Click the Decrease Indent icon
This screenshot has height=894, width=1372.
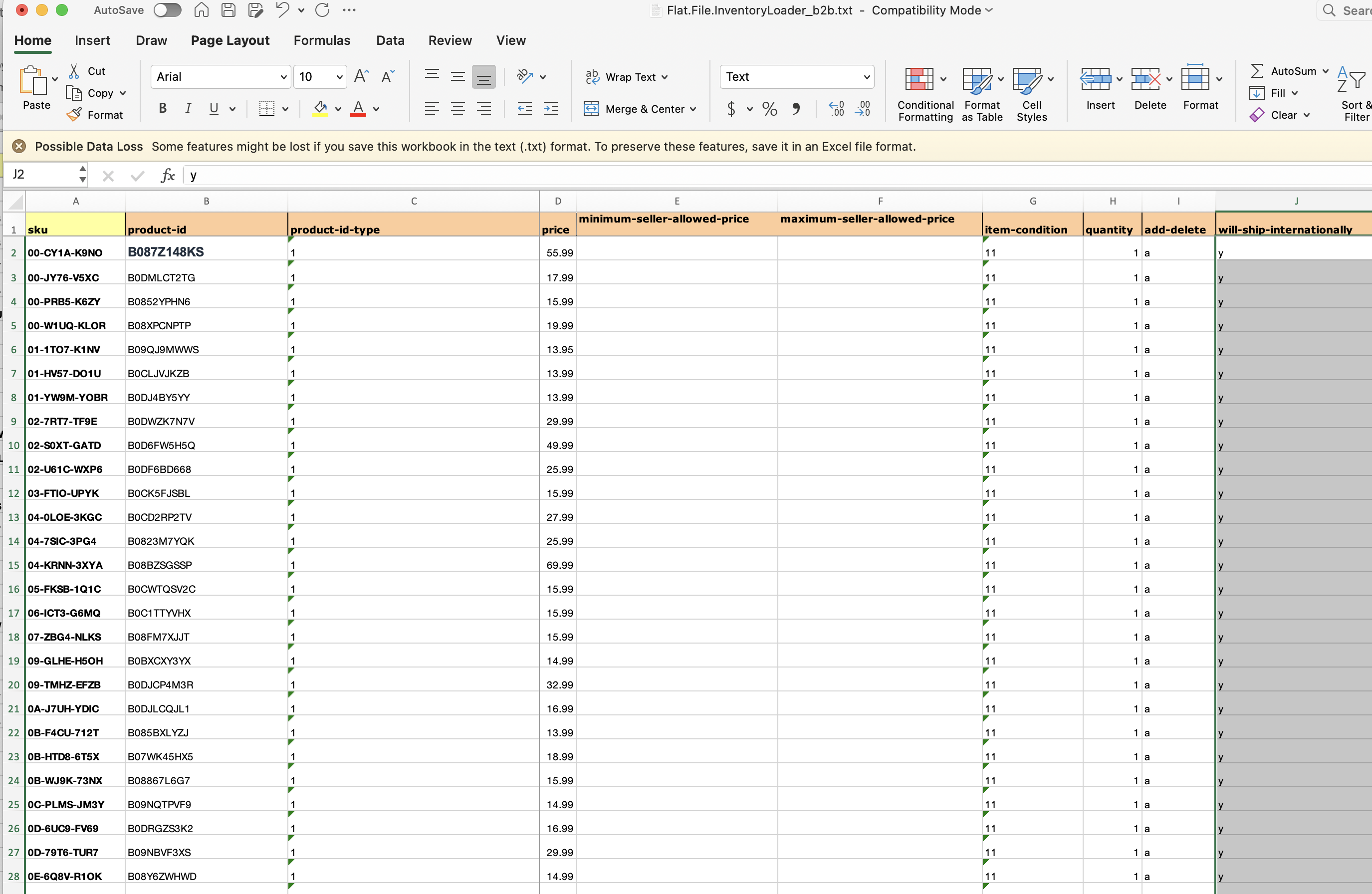(x=524, y=108)
